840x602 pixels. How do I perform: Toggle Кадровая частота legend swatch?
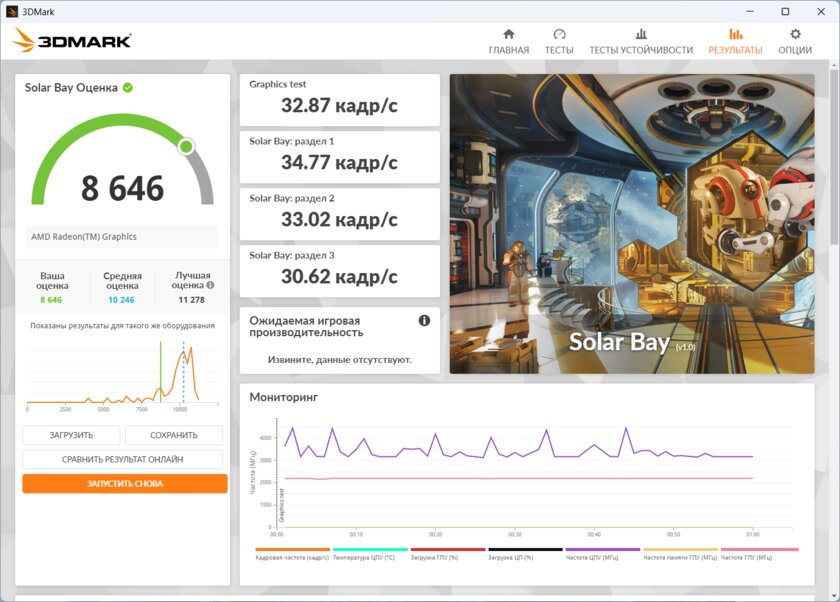(292, 549)
